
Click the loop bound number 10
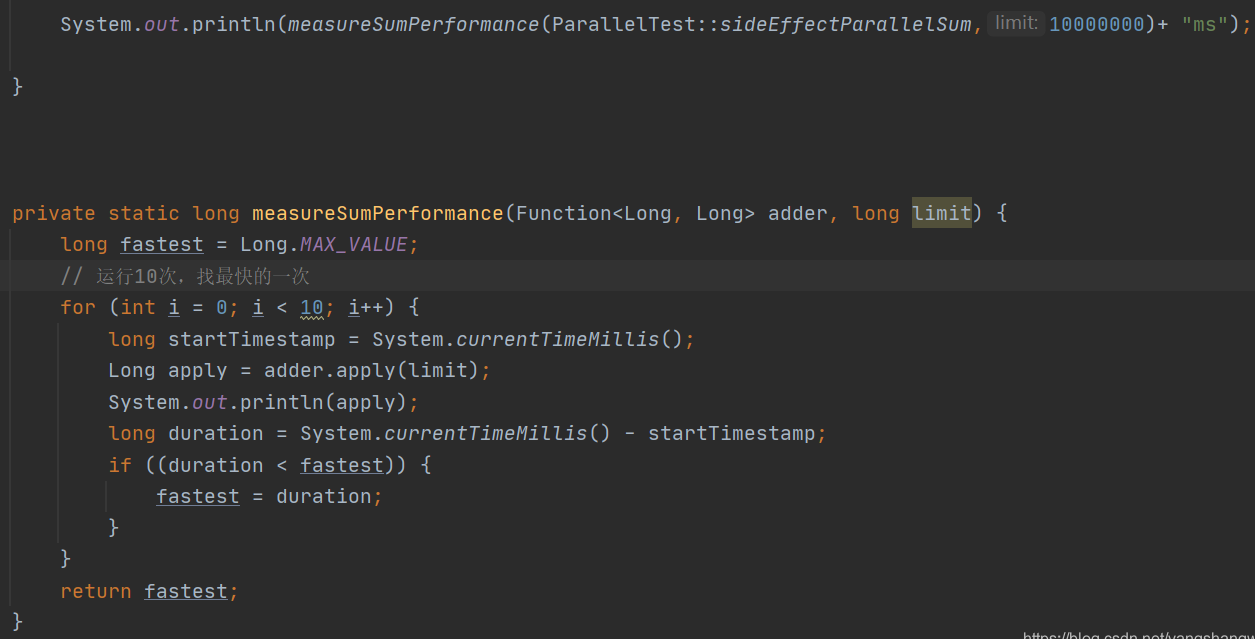[312, 307]
